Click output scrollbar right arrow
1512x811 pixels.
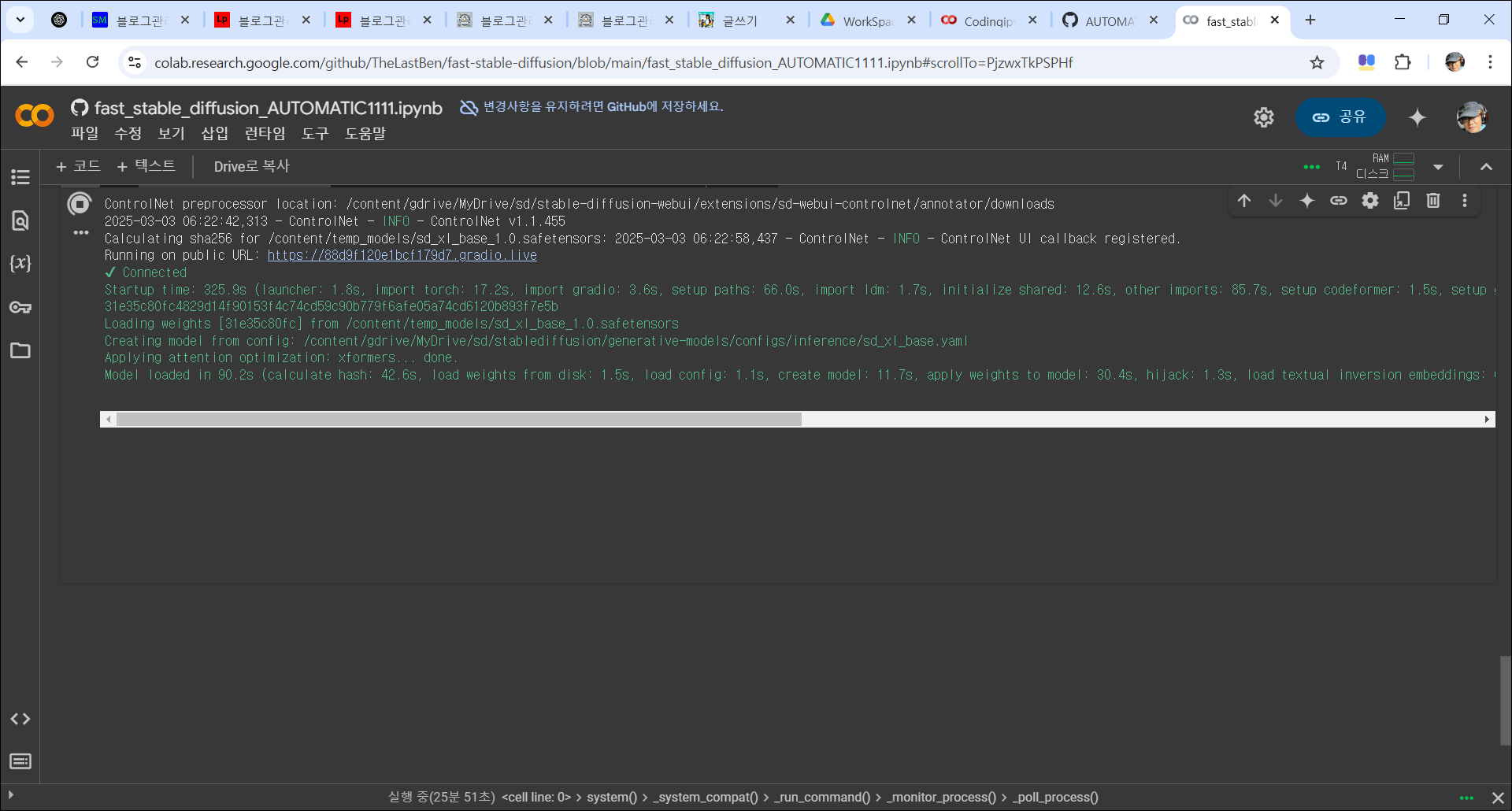1487,420
